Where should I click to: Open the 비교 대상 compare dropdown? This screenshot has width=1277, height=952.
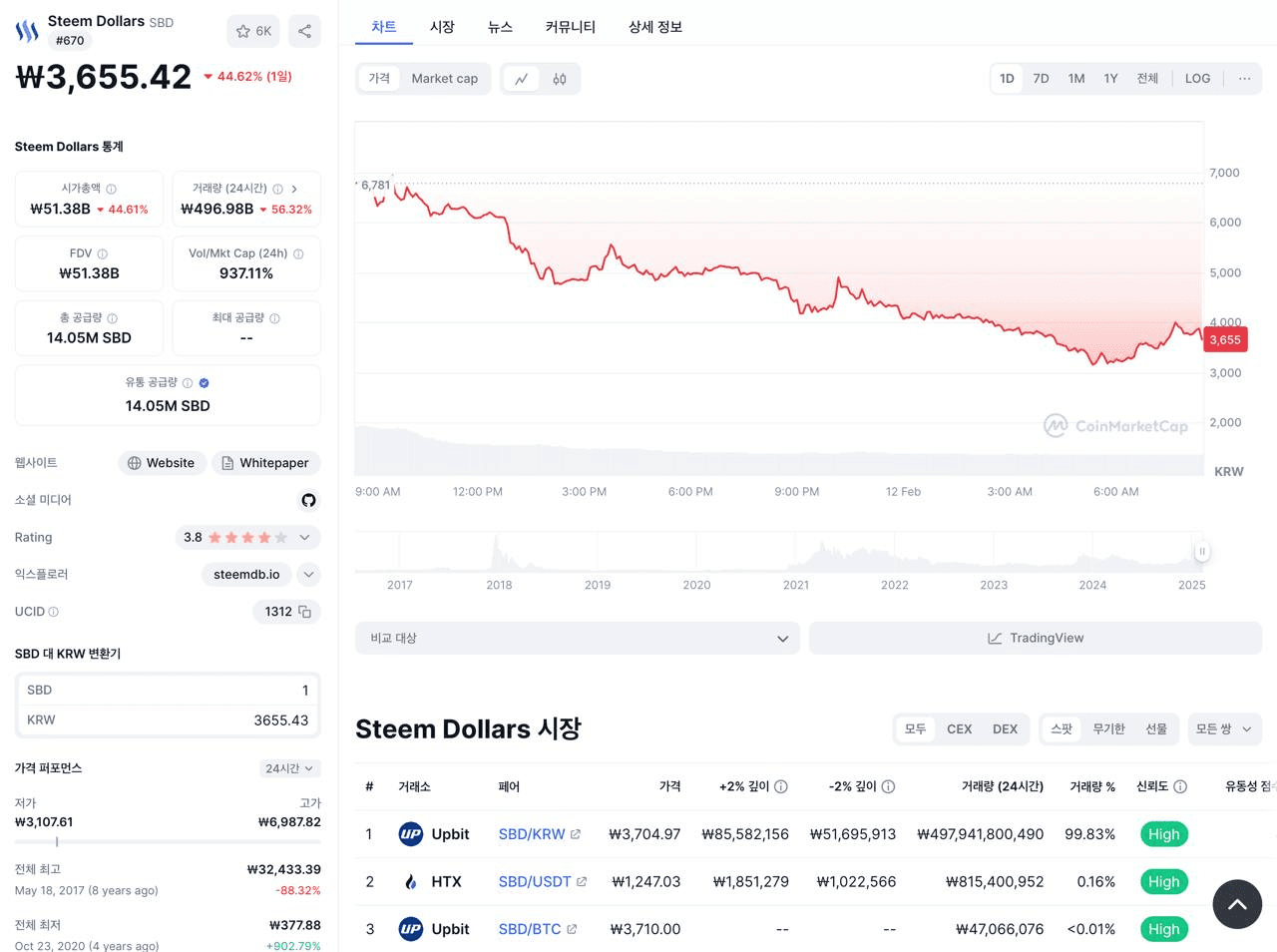click(x=578, y=639)
